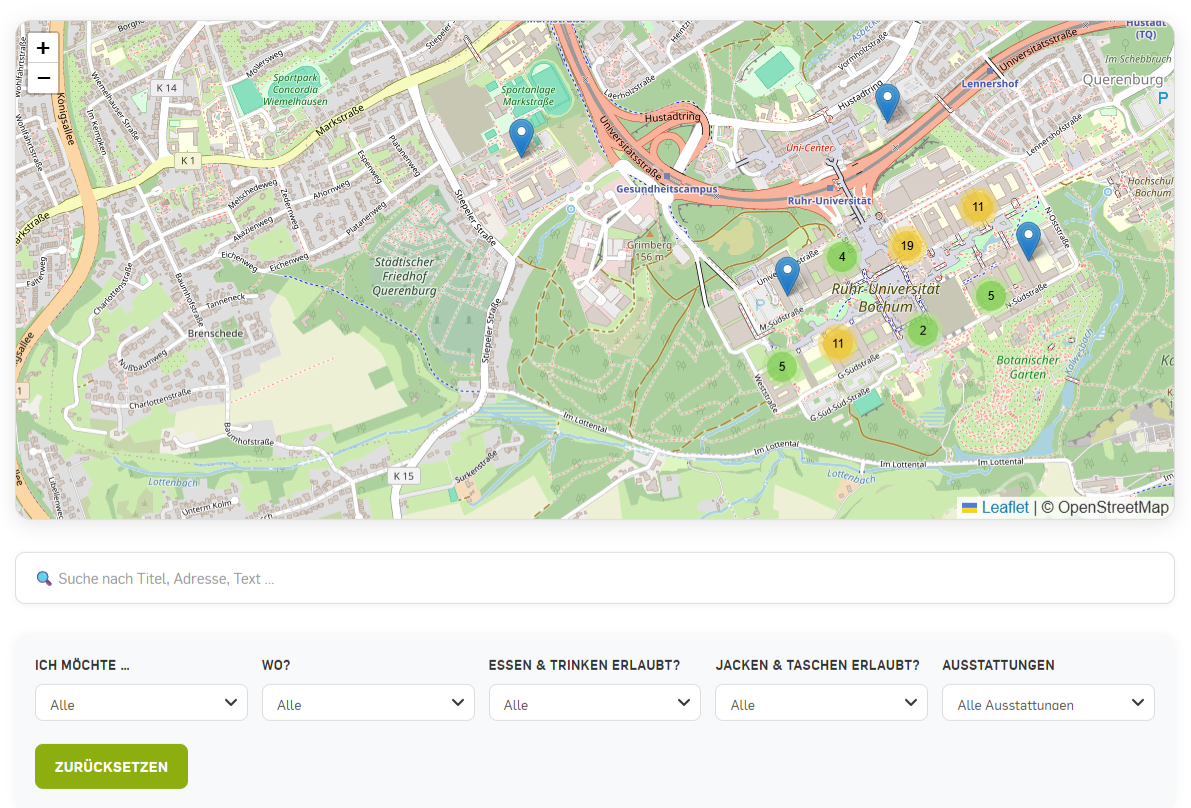Zoom in on the map
Viewport: 1191px width, 808px height.
point(43,48)
